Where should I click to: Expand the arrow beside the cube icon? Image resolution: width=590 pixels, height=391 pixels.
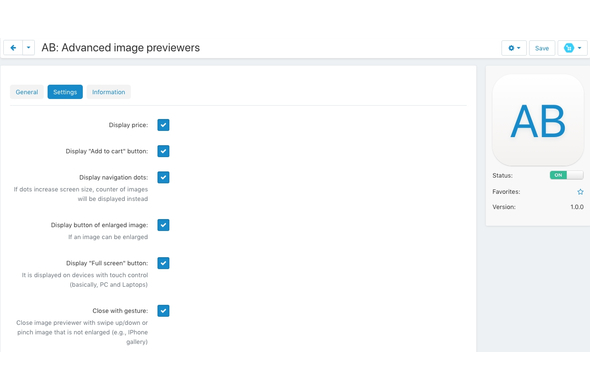point(579,48)
